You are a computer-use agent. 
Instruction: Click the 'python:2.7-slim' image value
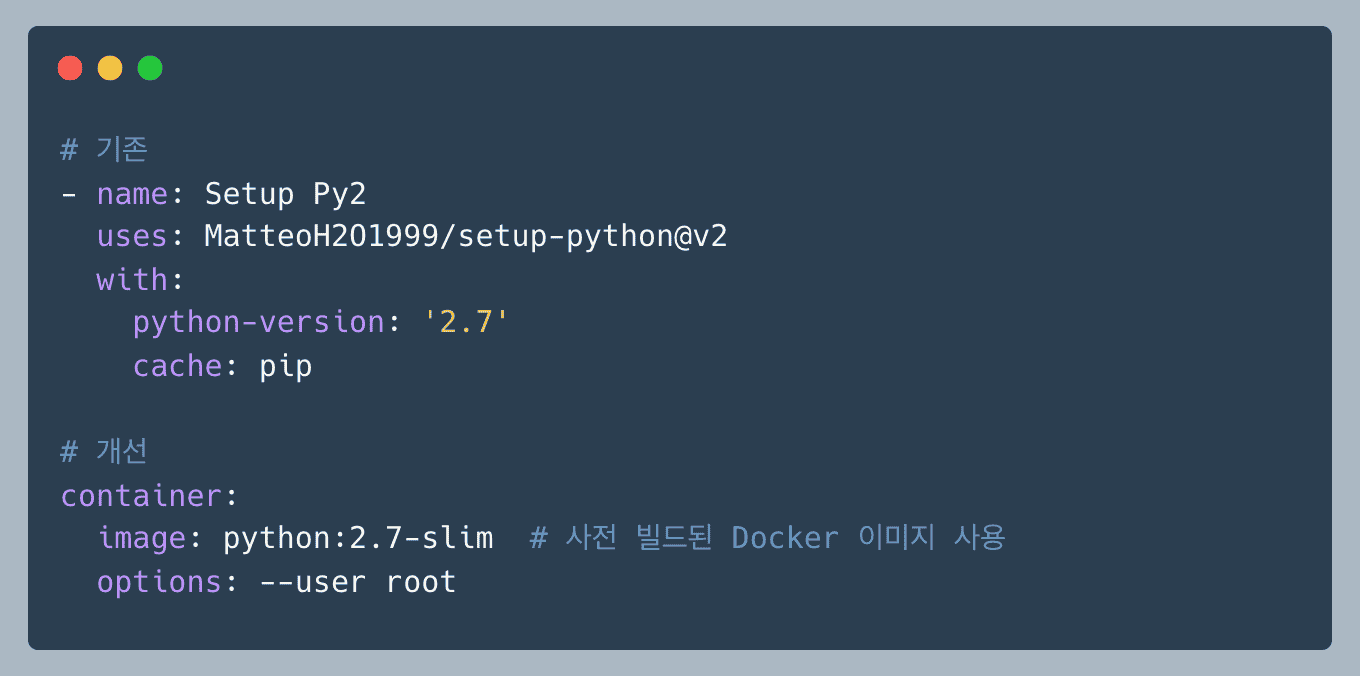pyautogui.click(x=358, y=538)
